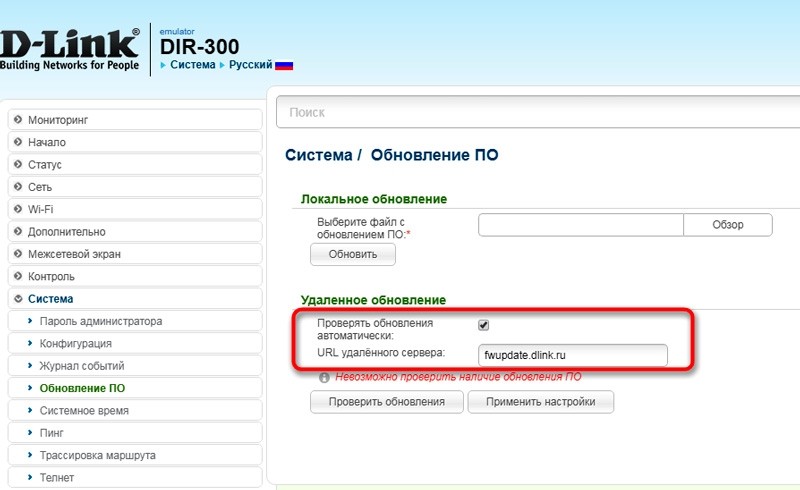
Task: Click the Система breadcrumb link in header
Action: pyautogui.click(x=193, y=65)
